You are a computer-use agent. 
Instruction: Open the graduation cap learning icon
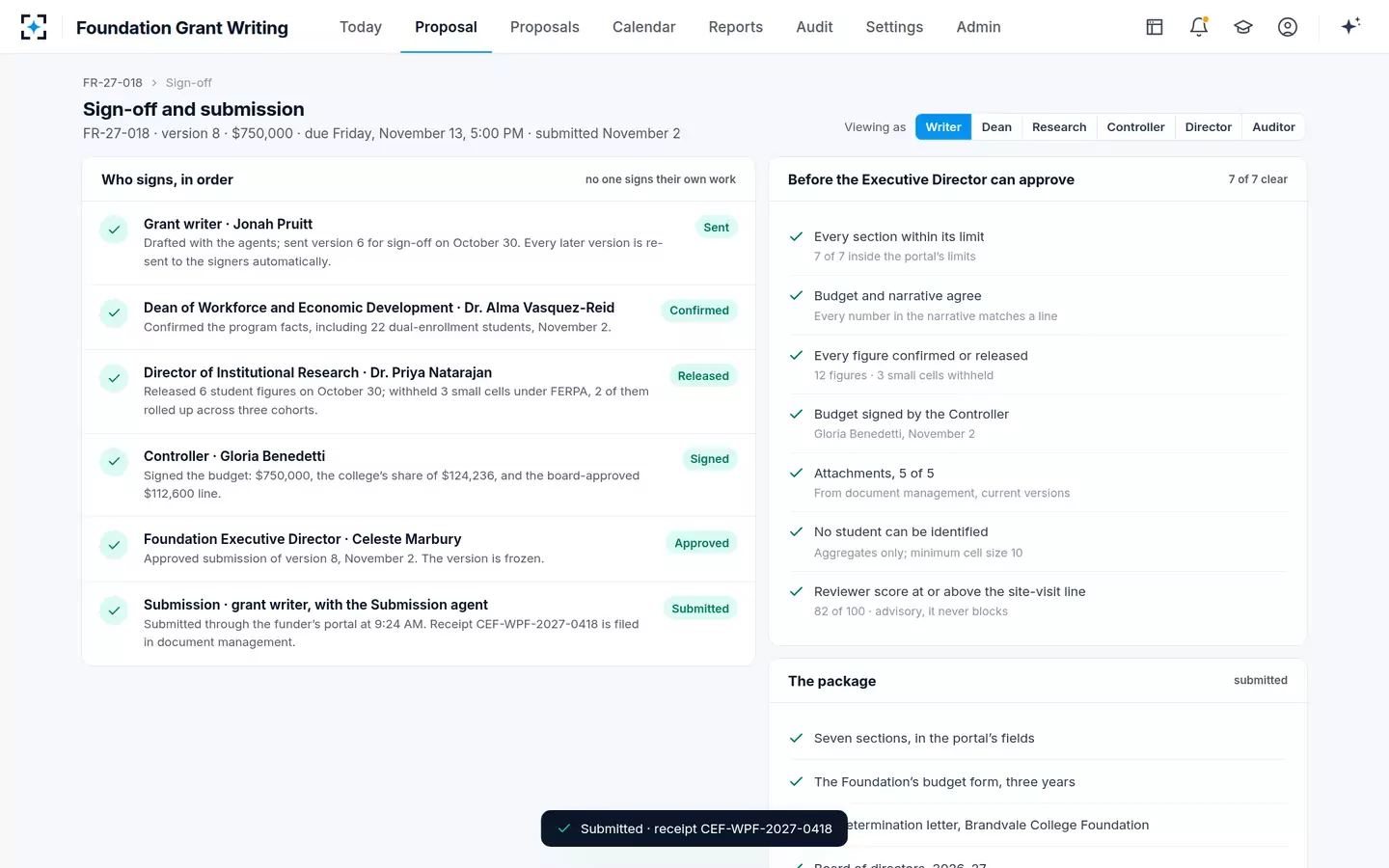1243,27
